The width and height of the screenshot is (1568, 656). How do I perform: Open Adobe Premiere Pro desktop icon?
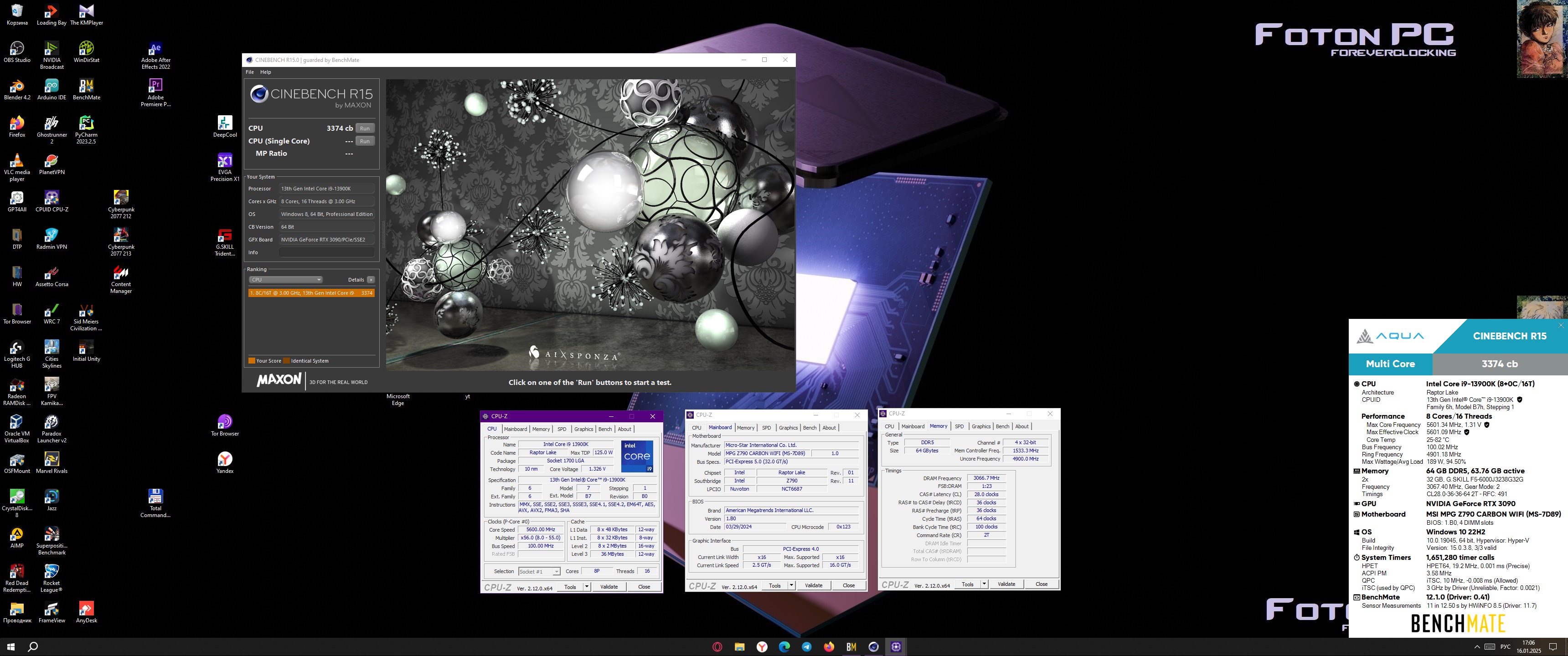156,92
